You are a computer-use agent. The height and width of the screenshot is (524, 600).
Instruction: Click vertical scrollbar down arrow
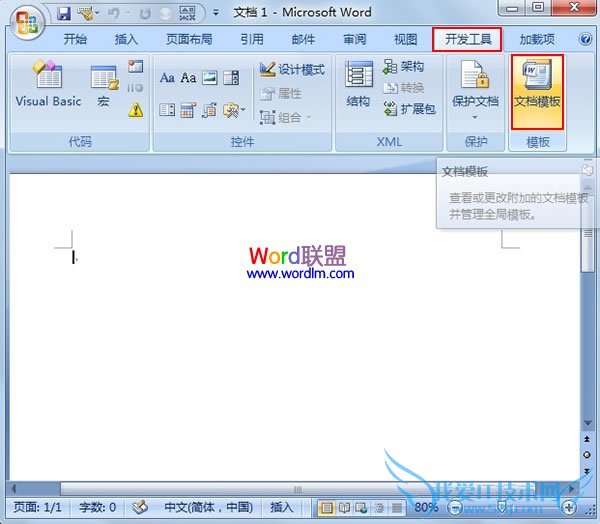pos(587,423)
